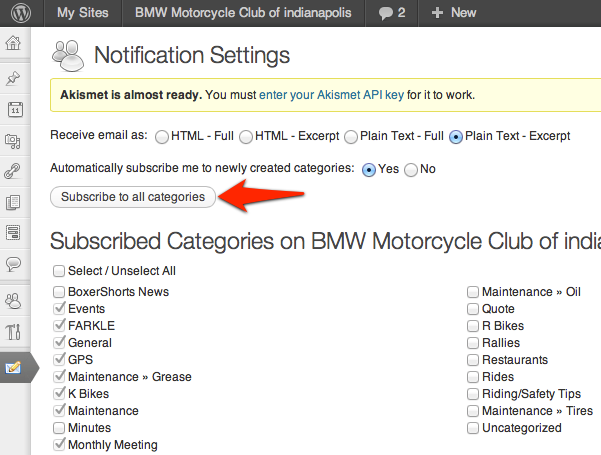Click the Notification Settings users icon
The image size is (601, 455).
[x=68, y=56]
